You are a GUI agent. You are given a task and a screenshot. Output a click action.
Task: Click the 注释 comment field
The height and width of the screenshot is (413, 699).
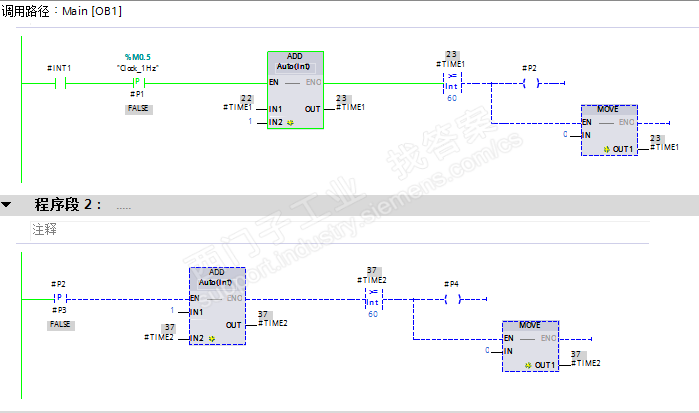click(340, 230)
